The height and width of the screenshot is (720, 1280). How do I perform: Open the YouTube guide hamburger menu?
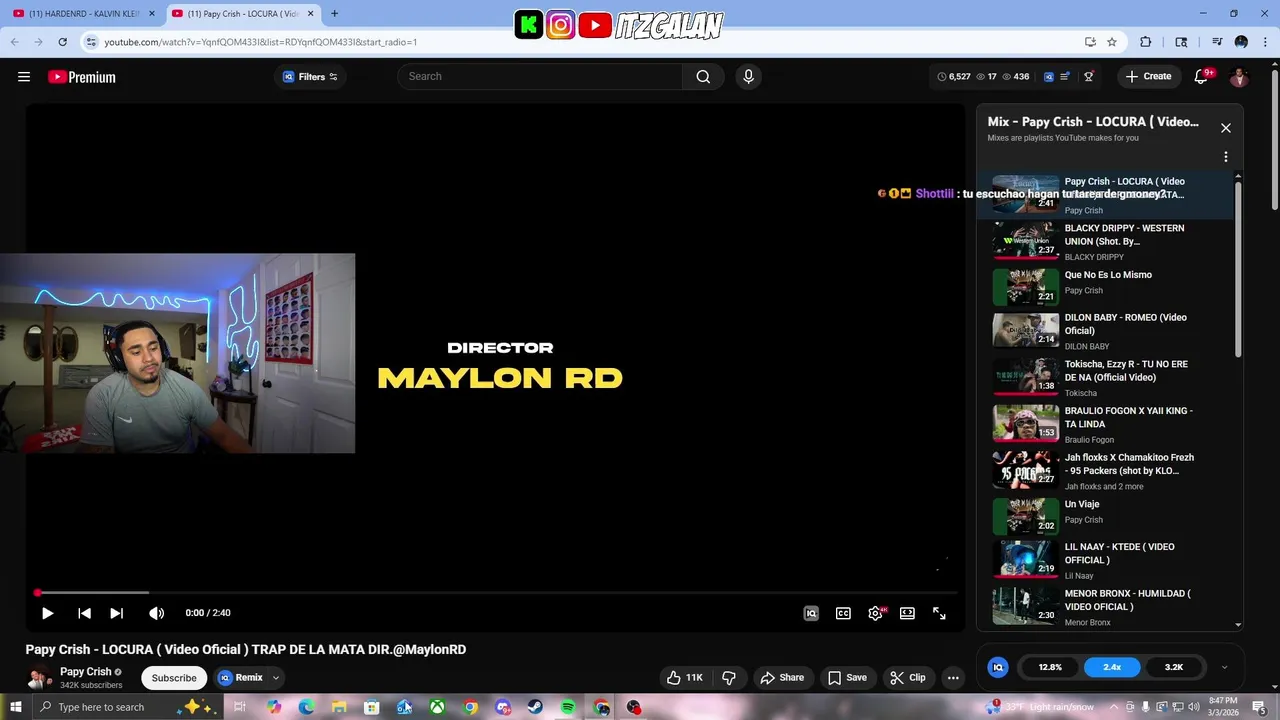[x=24, y=77]
